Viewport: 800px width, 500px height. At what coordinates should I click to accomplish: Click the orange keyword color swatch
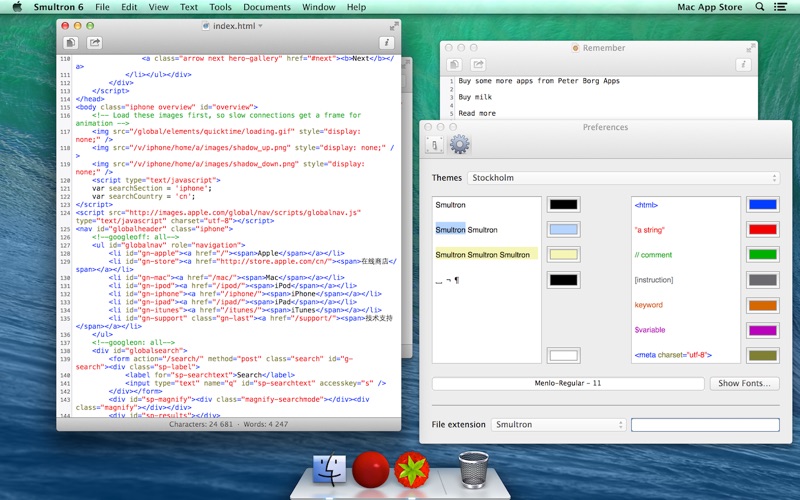tap(763, 305)
